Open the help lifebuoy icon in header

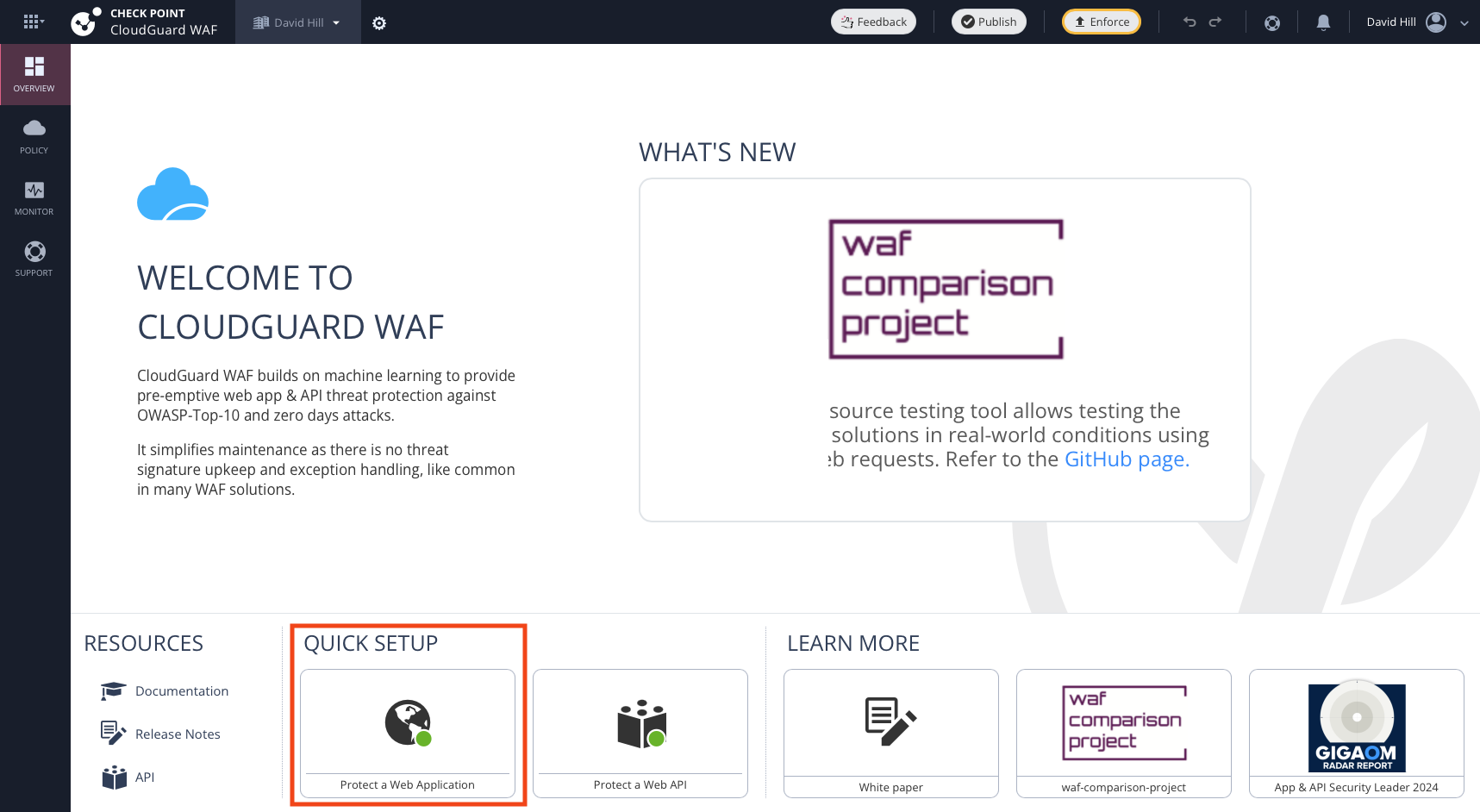[1272, 22]
